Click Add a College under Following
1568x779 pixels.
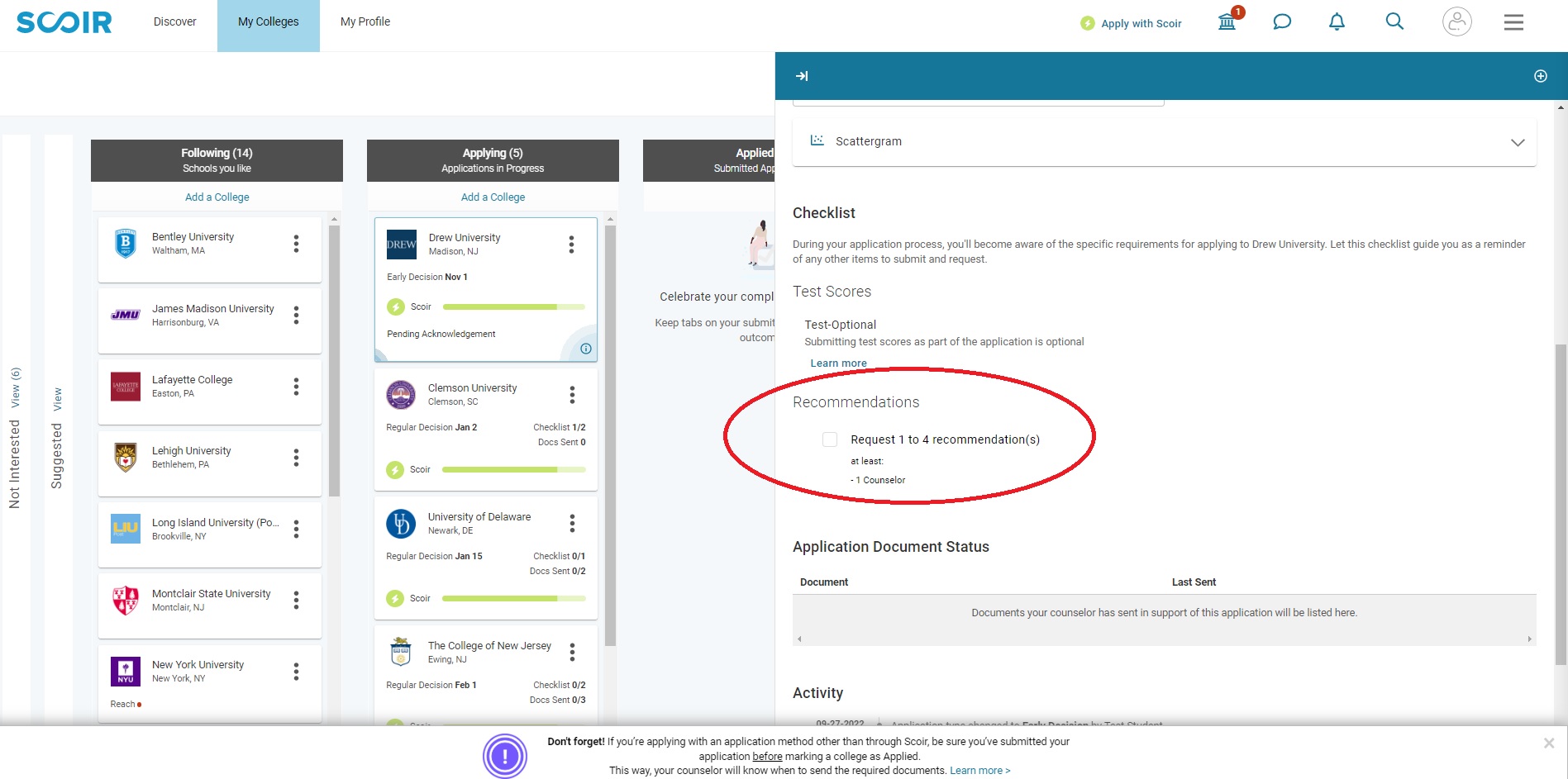[x=217, y=197]
